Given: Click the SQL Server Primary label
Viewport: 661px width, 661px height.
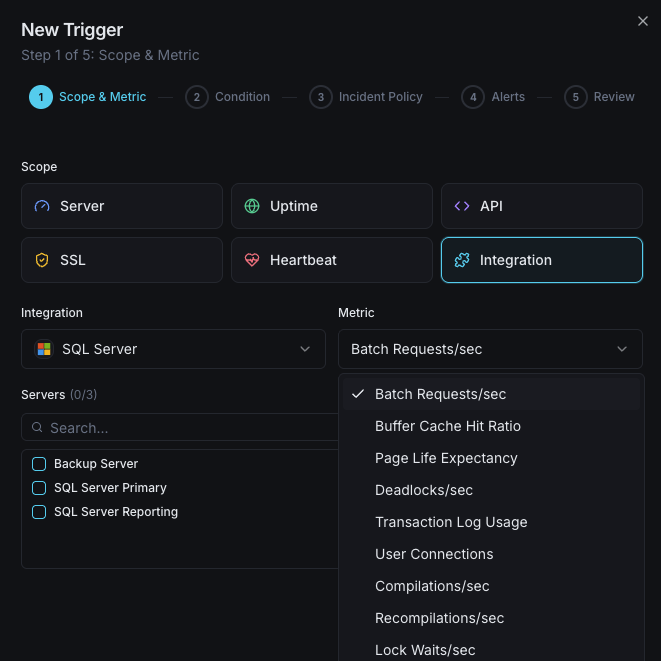Looking at the screenshot, I should click(110, 488).
